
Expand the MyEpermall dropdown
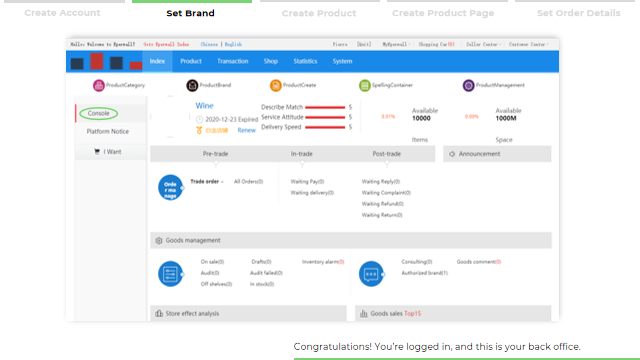pyautogui.click(x=396, y=44)
